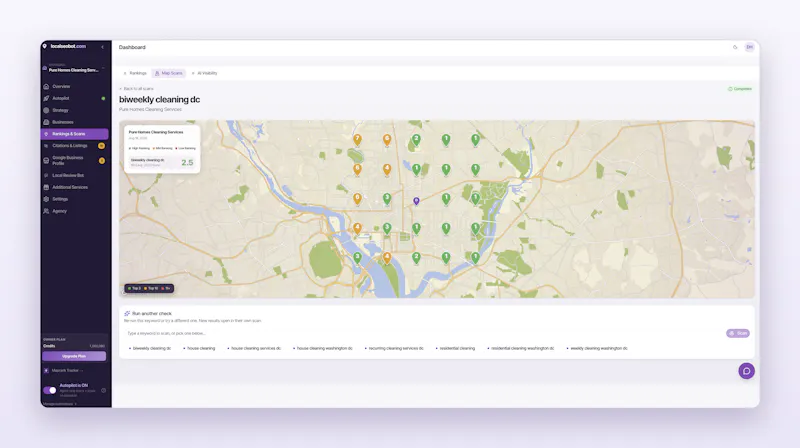Open the Businesses sidebar icon
The image size is (800, 448).
tap(46, 122)
